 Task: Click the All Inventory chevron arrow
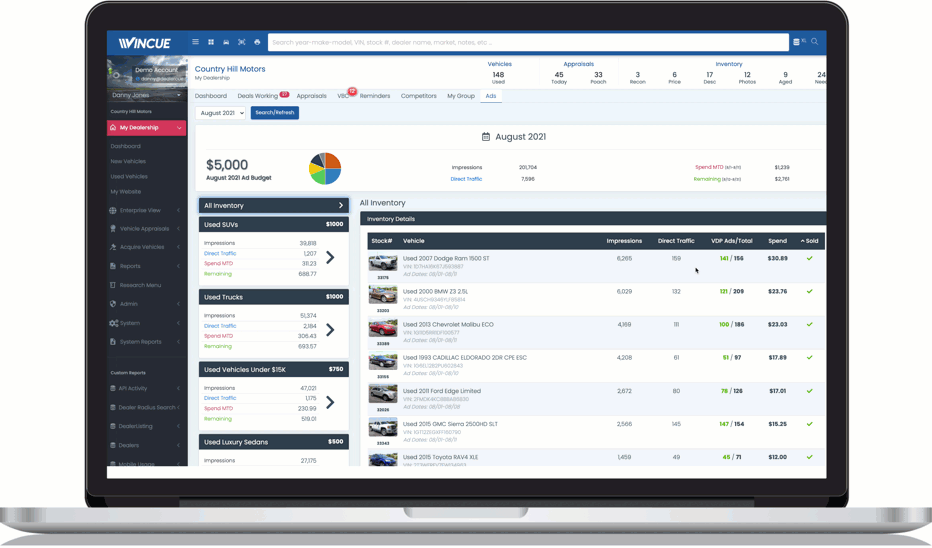(x=341, y=206)
